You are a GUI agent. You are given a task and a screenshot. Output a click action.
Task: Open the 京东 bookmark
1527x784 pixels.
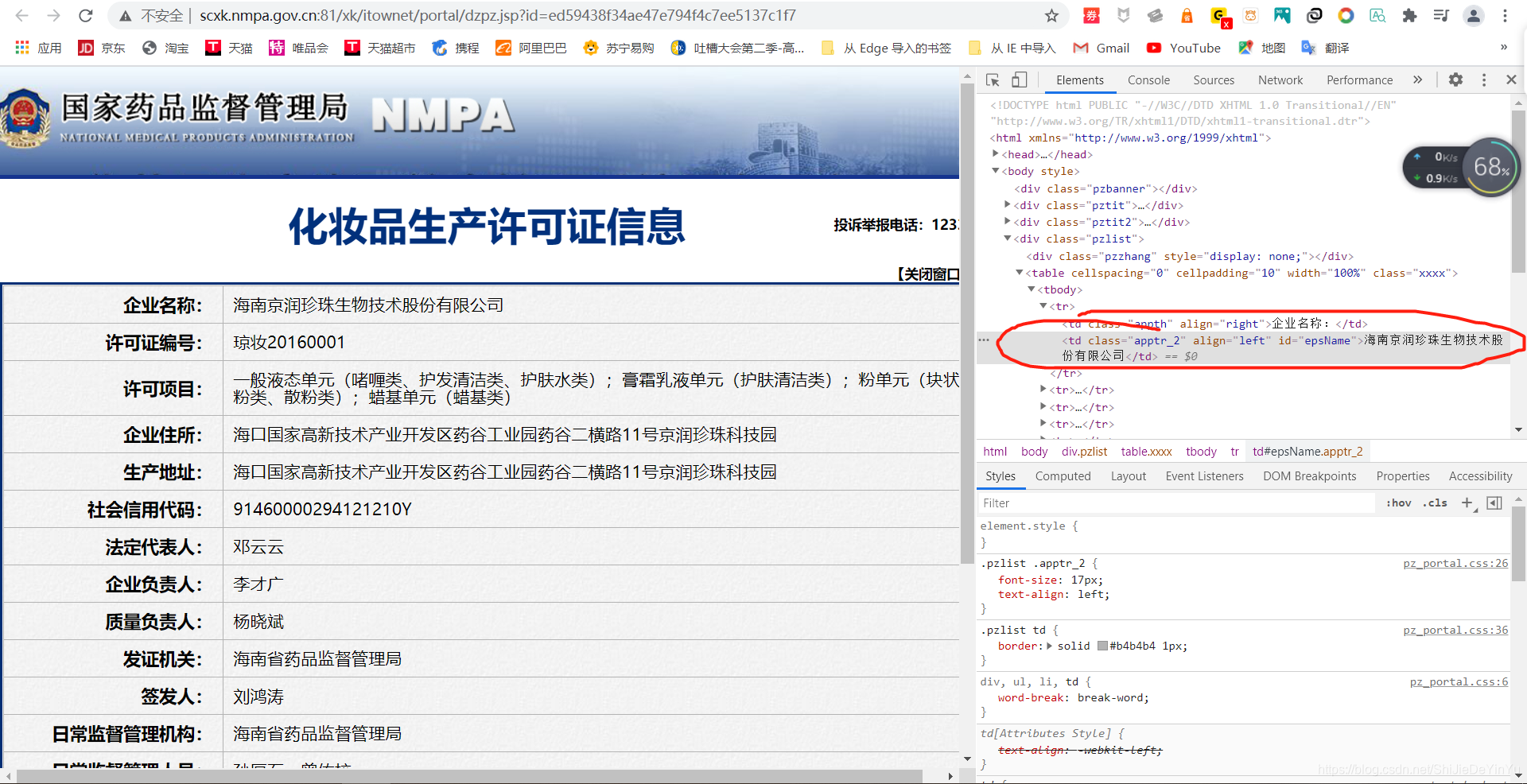(101, 48)
